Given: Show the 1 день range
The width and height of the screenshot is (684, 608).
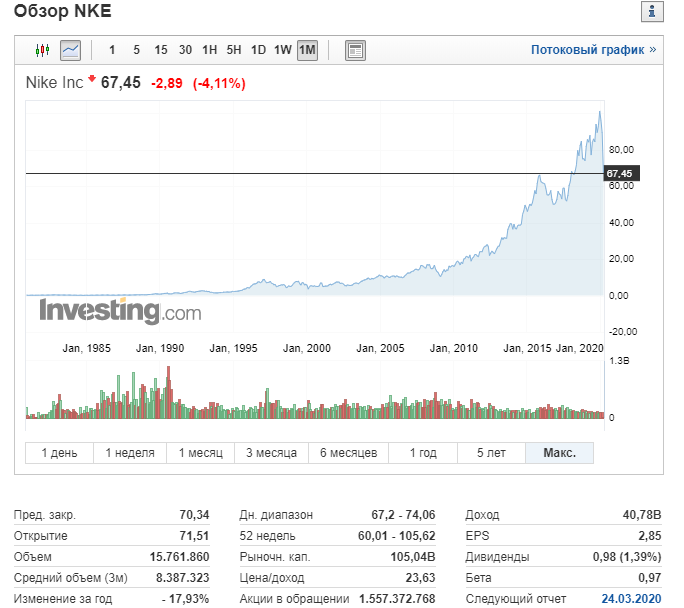Looking at the screenshot, I should (x=59, y=453).
